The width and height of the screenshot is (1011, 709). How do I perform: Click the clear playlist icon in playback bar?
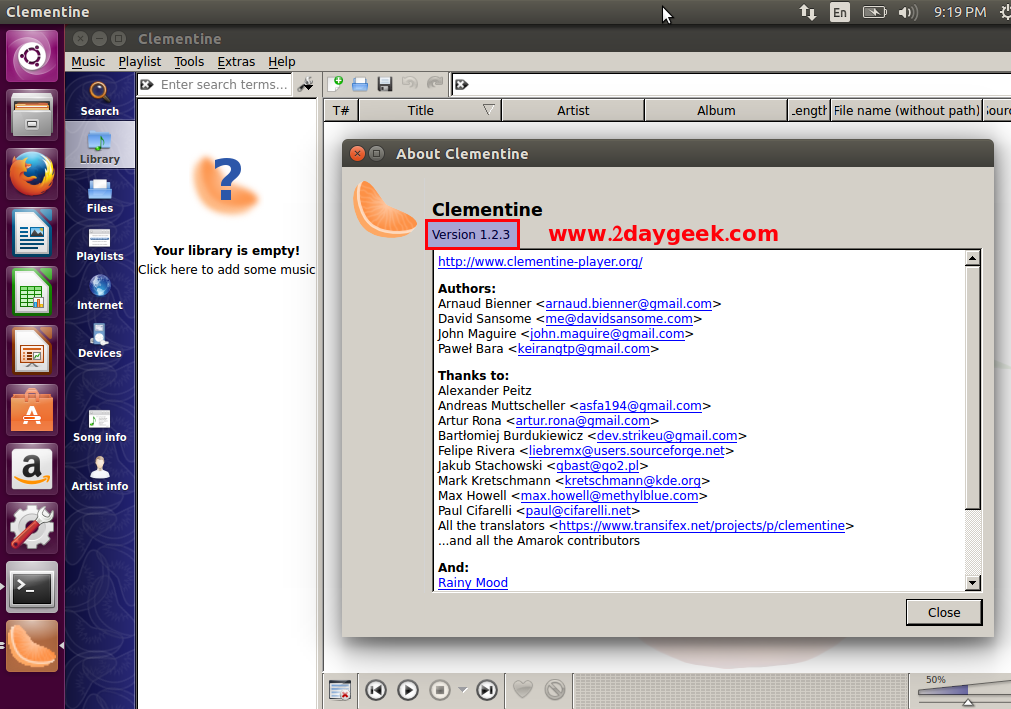340,690
